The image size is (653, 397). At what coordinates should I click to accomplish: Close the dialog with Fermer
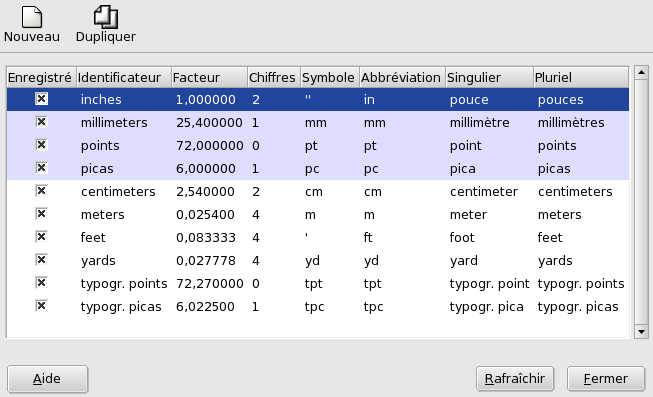pos(606,379)
